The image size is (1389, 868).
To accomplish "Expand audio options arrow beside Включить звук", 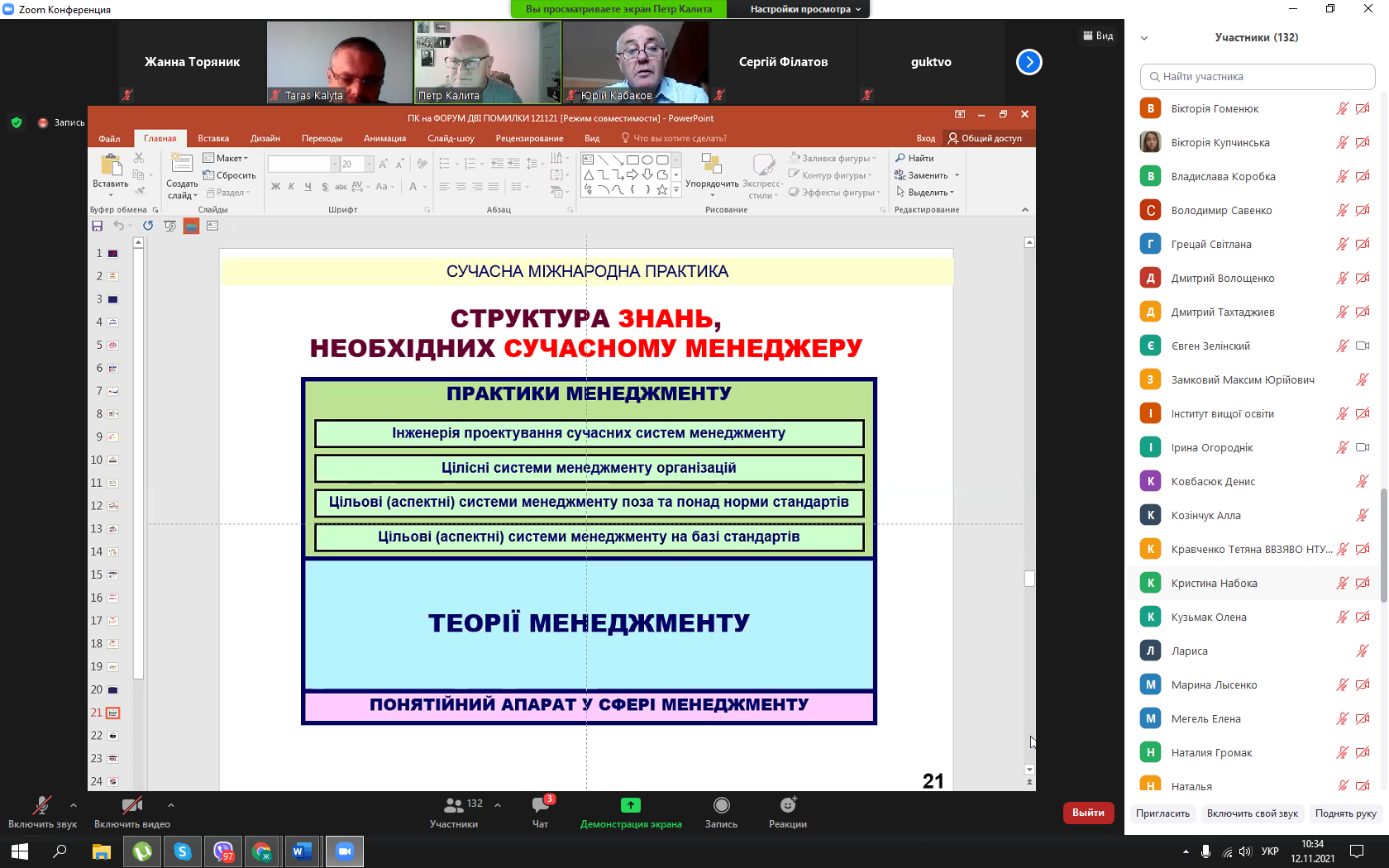I will coord(74,804).
